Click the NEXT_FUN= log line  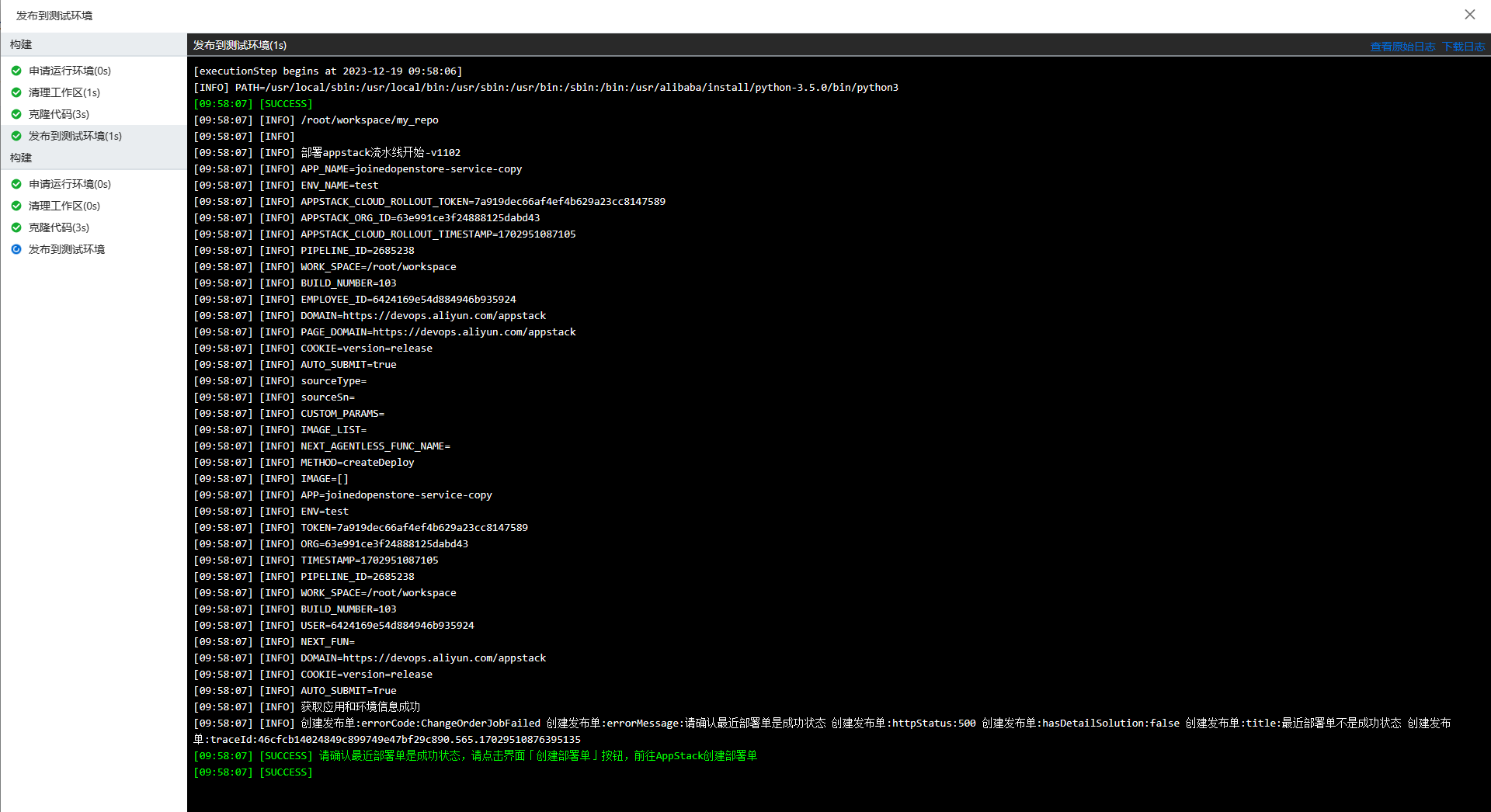274,641
